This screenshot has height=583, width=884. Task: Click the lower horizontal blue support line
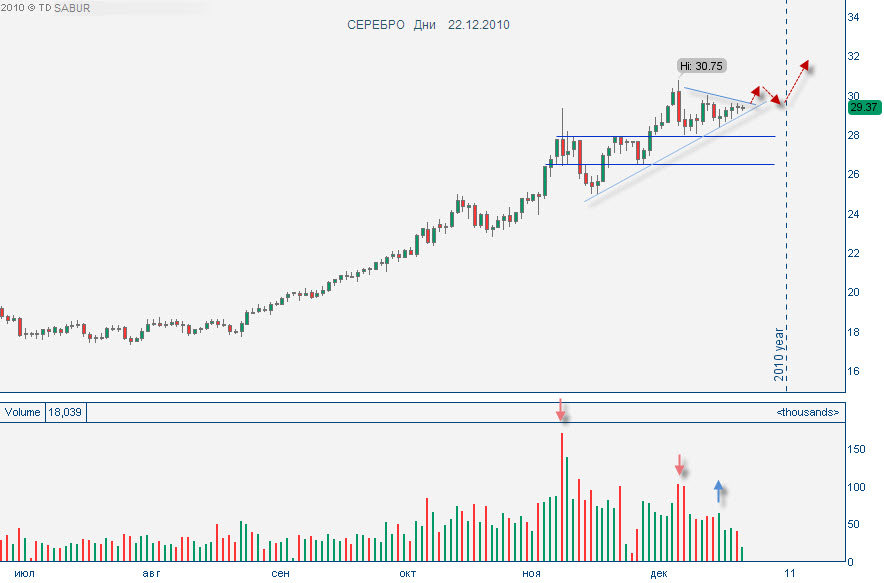[660, 165]
